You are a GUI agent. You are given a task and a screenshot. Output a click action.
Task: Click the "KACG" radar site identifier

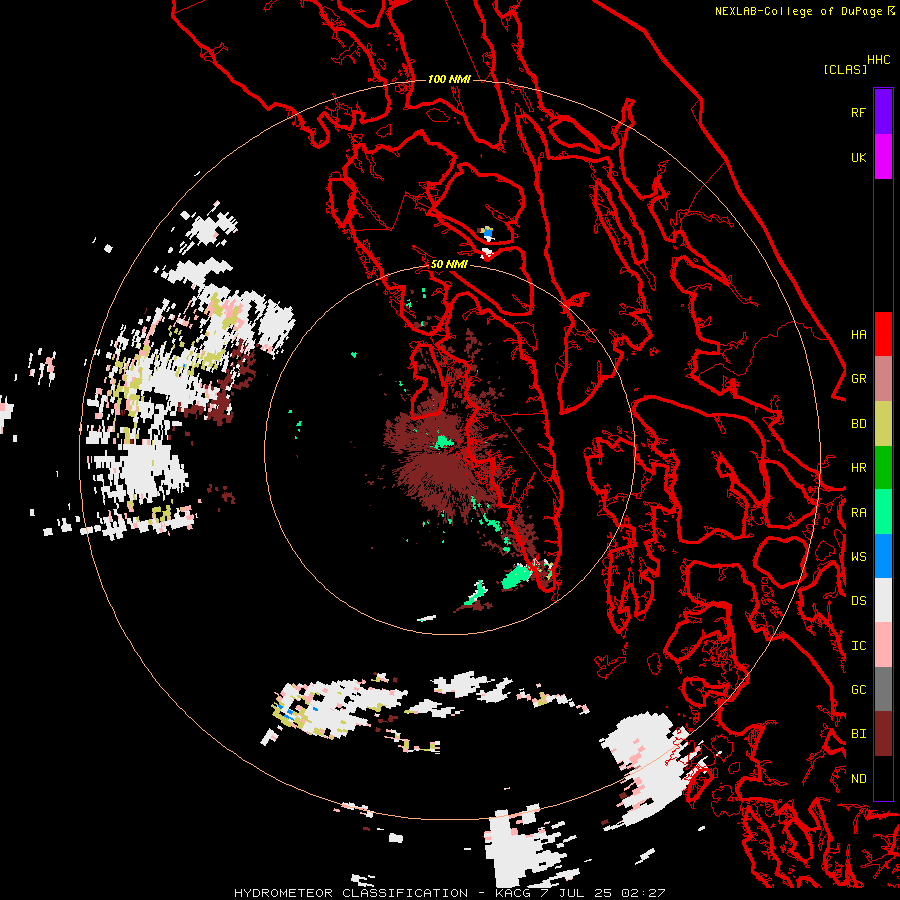tap(513, 893)
